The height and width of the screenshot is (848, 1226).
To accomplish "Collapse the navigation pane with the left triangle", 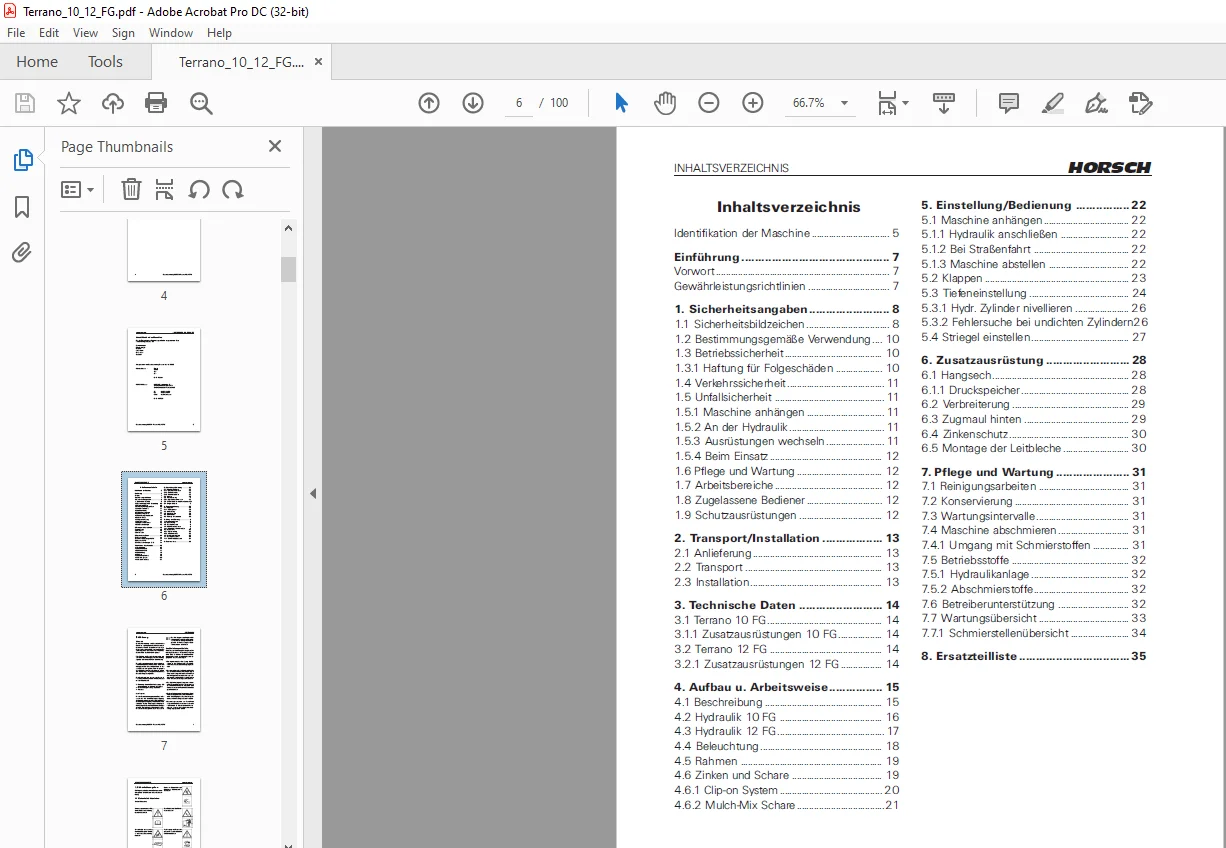I will (313, 493).
